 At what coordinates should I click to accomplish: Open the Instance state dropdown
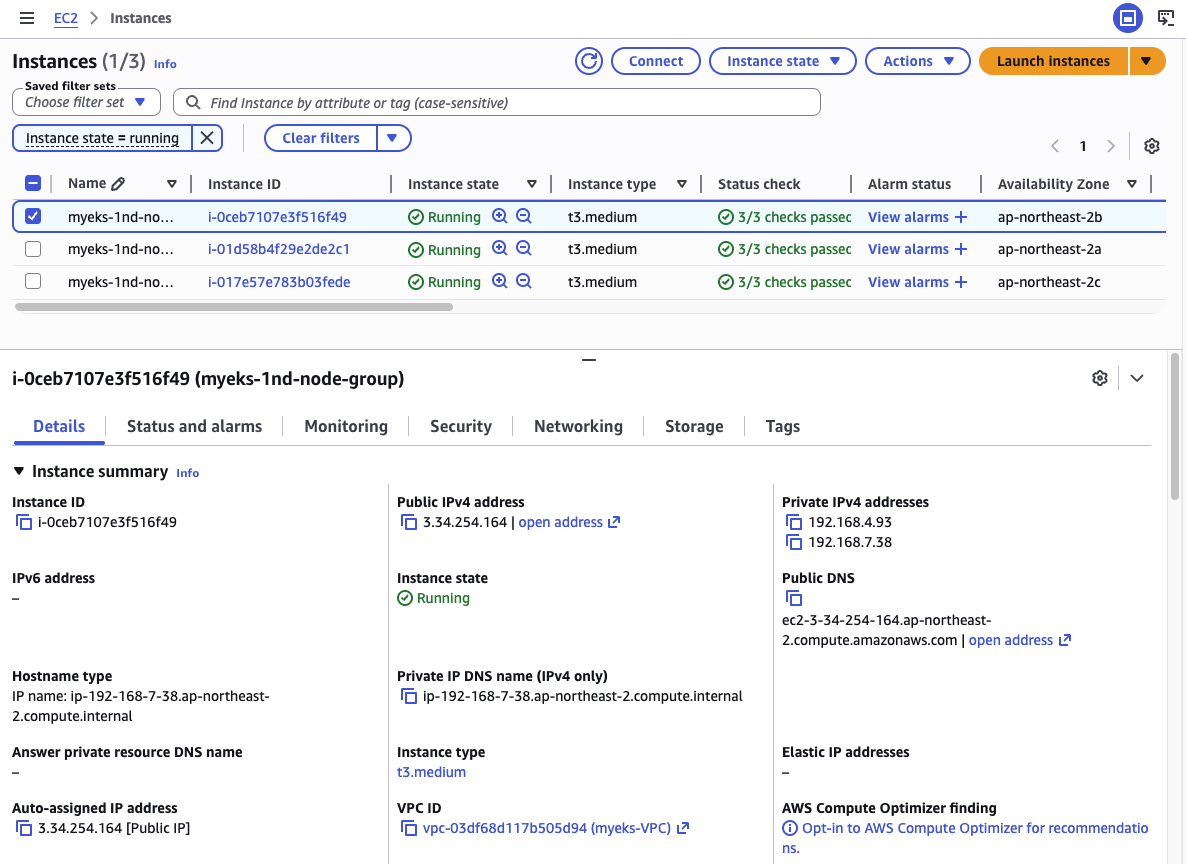click(782, 61)
